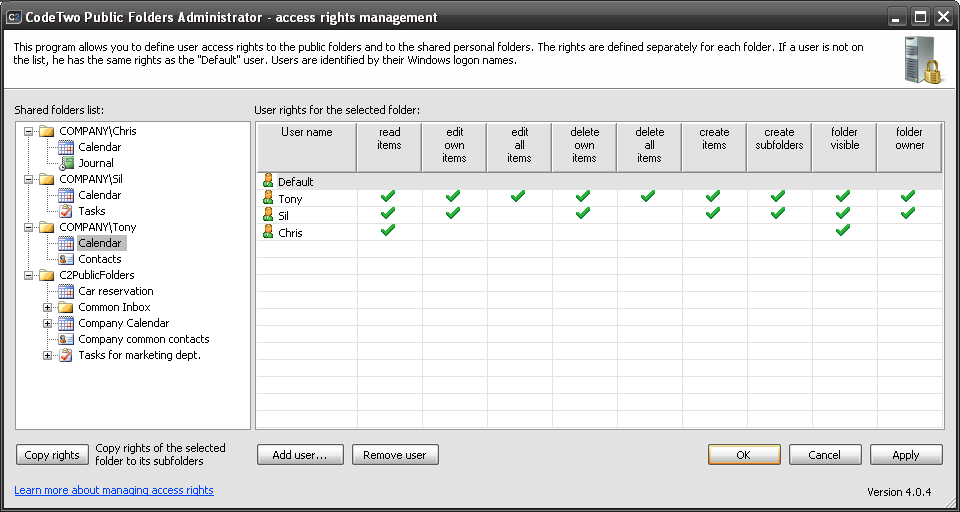
Task: Click the Sil user icon
Action: [268, 215]
